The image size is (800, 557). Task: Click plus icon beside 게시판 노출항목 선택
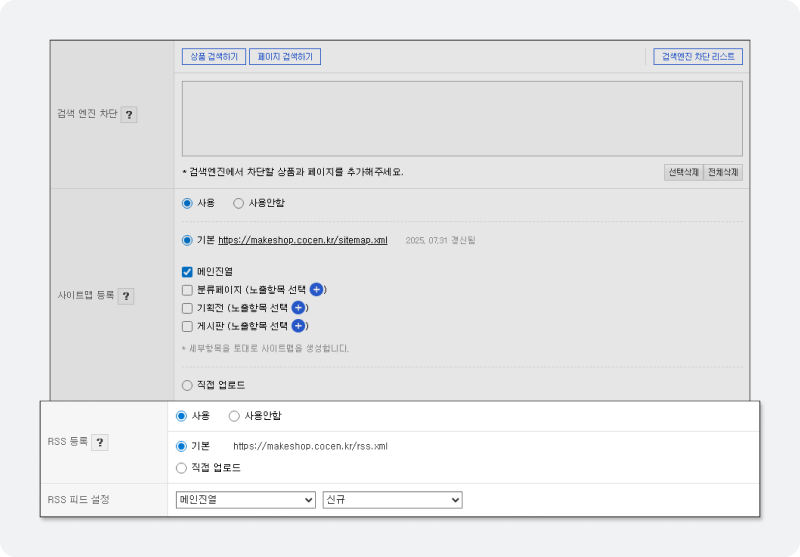click(297, 326)
